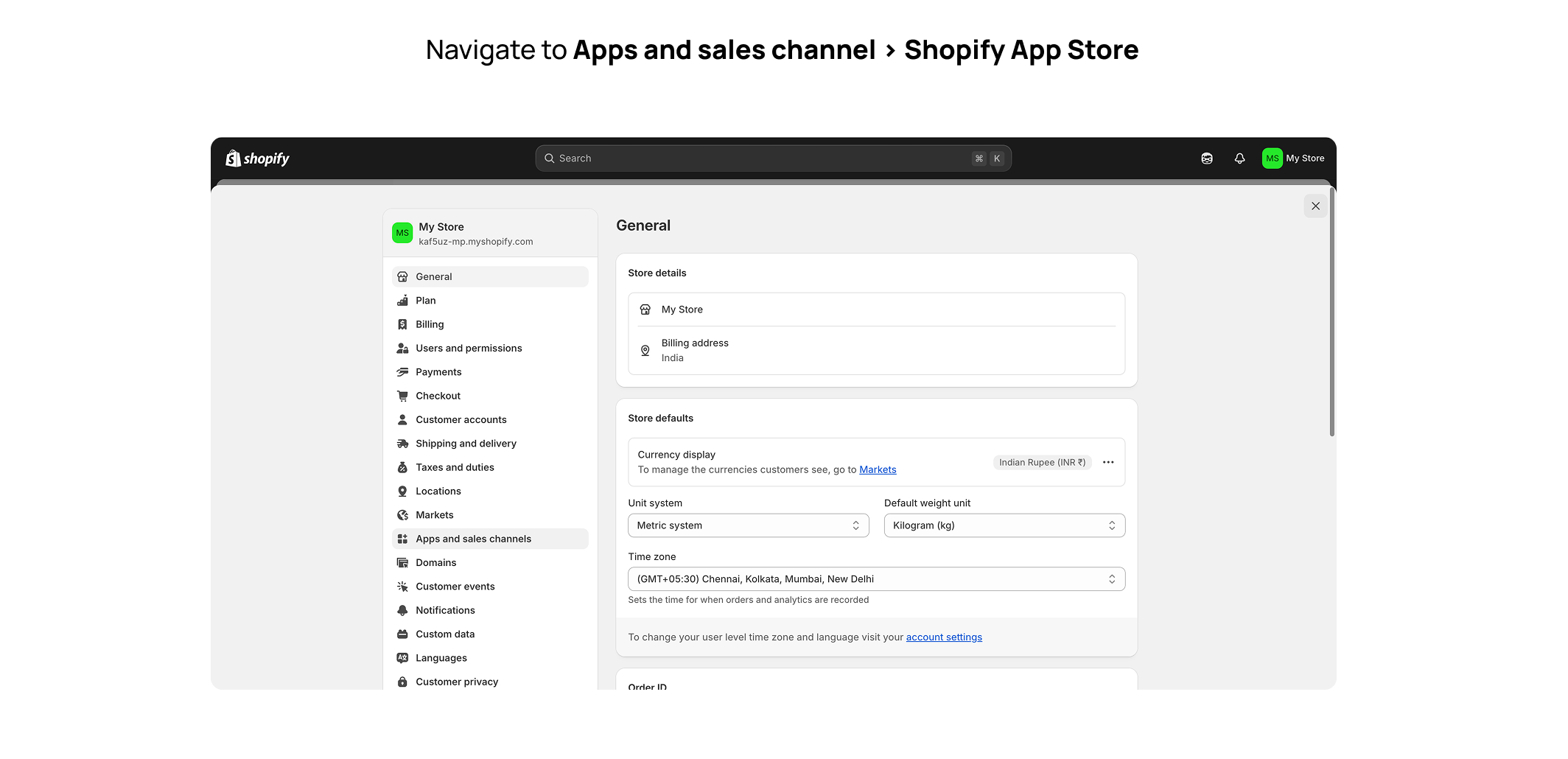Close the settings panel with X button
Screen dimensions: 1568x759
(x=1315, y=206)
